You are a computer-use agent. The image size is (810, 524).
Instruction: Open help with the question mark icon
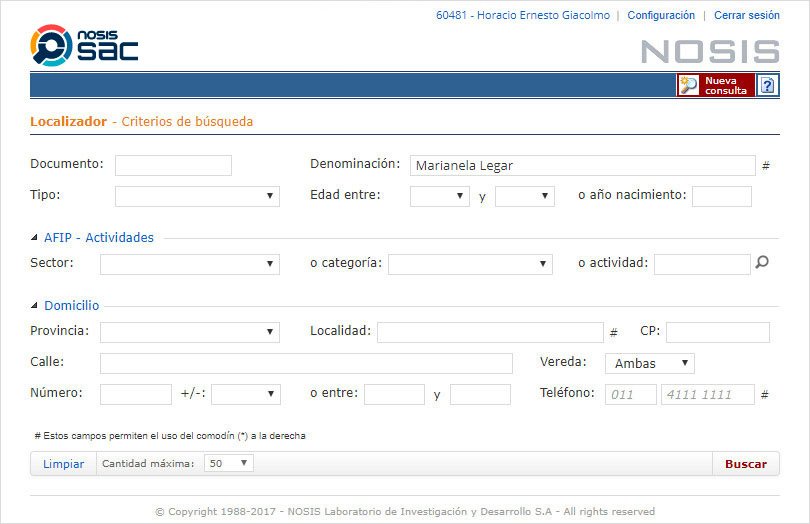click(x=768, y=85)
